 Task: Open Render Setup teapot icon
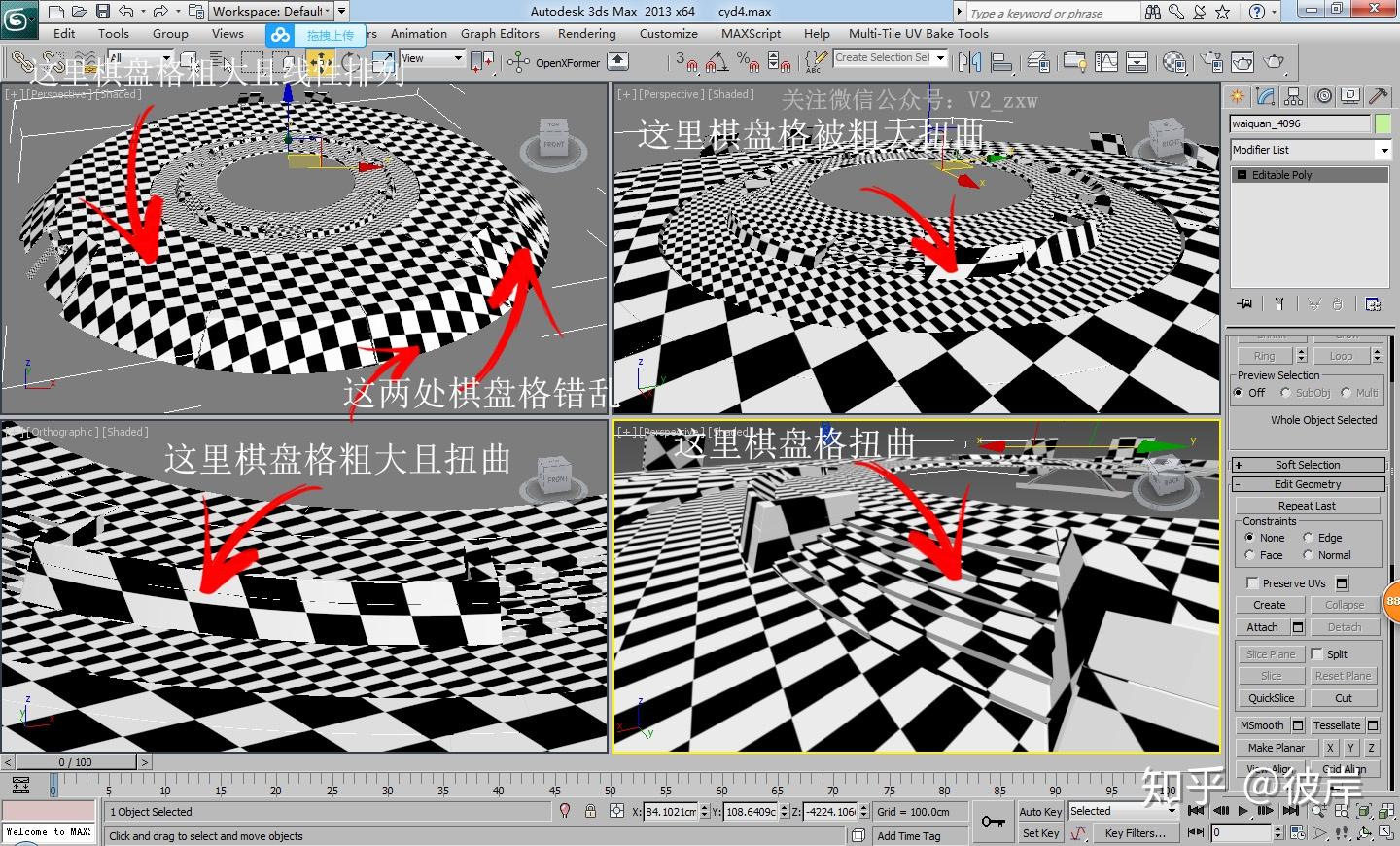click(1212, 62)
